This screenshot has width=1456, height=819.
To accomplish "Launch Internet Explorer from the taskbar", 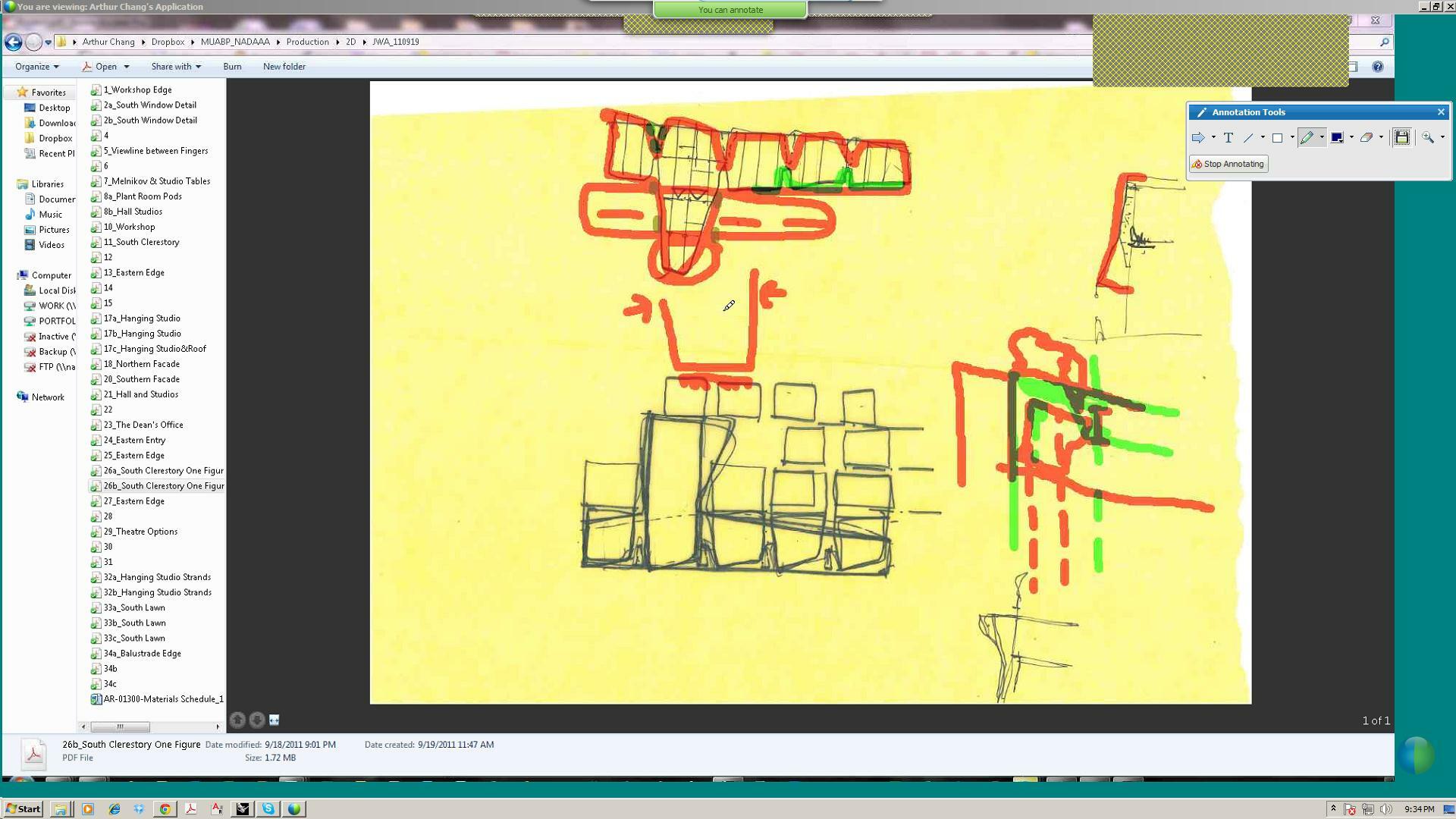I will click(114, 809).
